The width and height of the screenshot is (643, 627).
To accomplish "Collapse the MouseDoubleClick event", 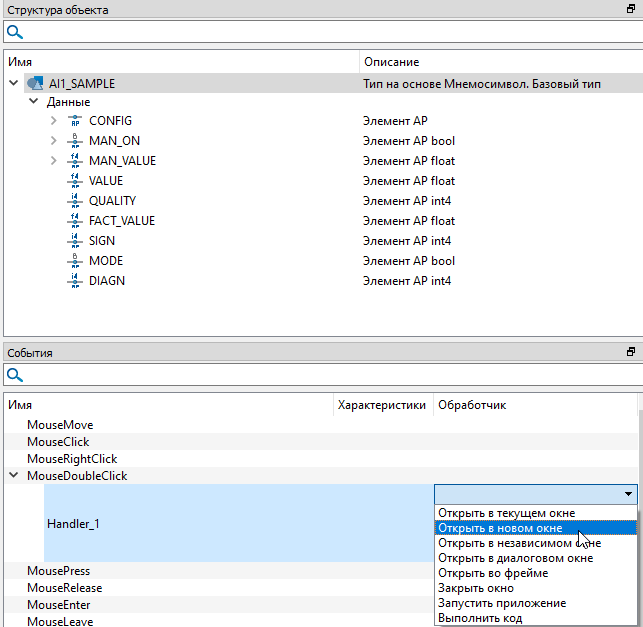I will click(x=13, y=476).
